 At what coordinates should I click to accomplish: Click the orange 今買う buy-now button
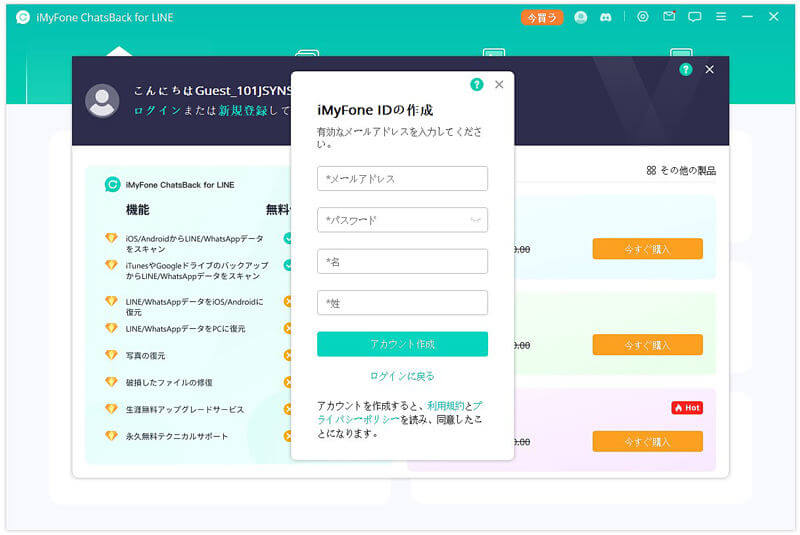(542, 18)
